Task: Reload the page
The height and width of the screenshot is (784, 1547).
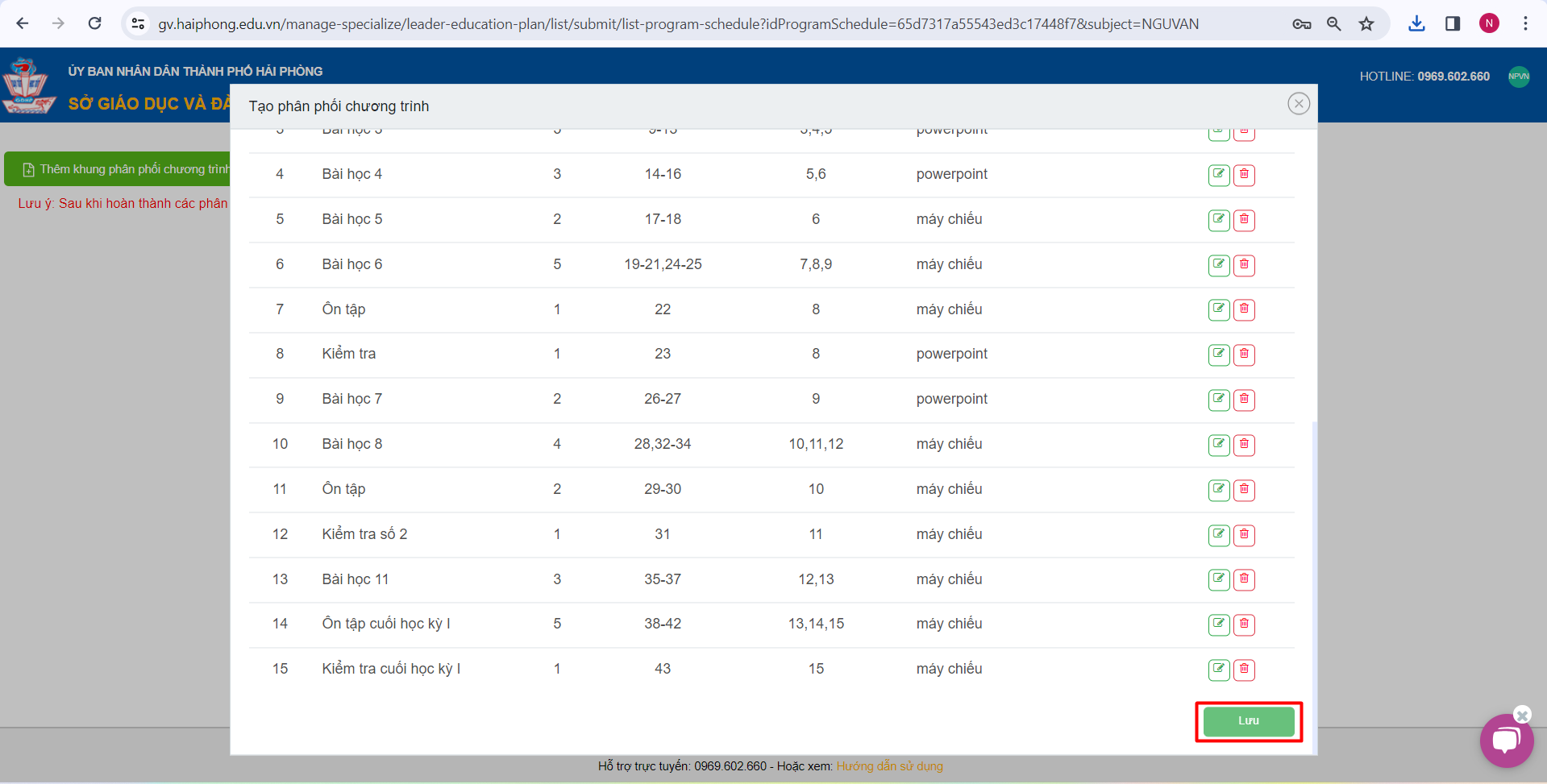Action: 95,24
